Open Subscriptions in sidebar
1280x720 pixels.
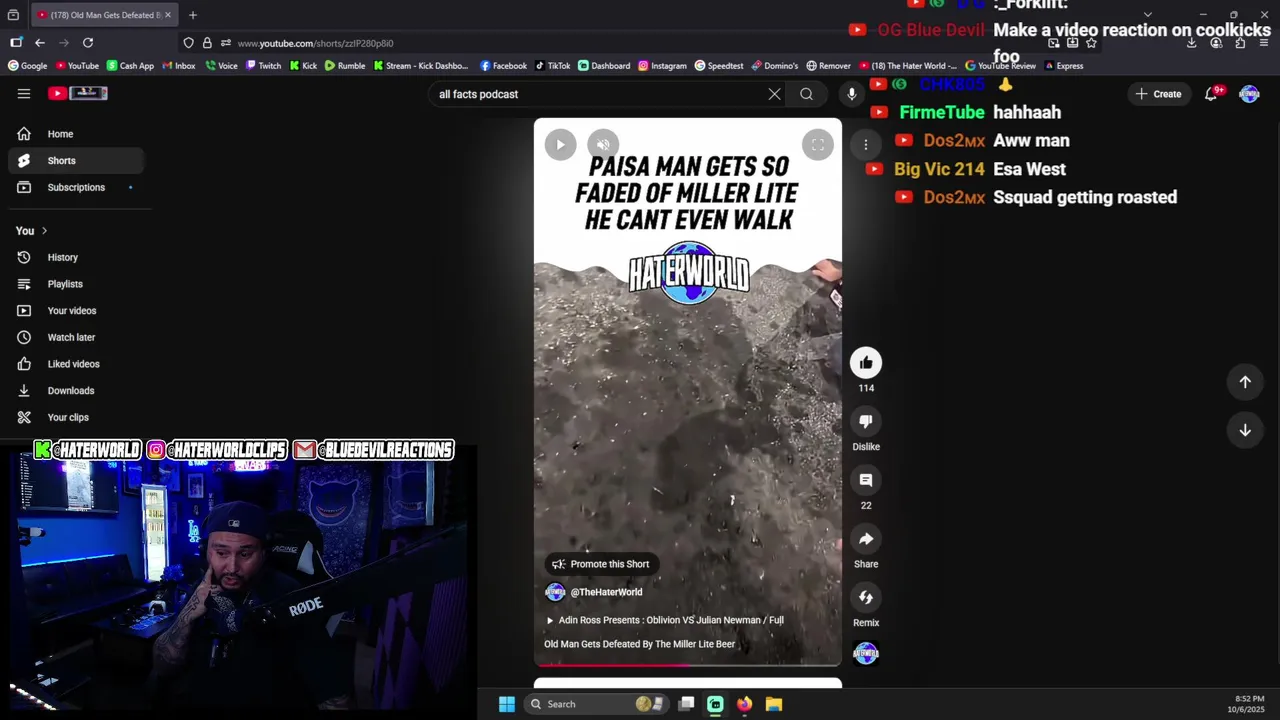76,187
